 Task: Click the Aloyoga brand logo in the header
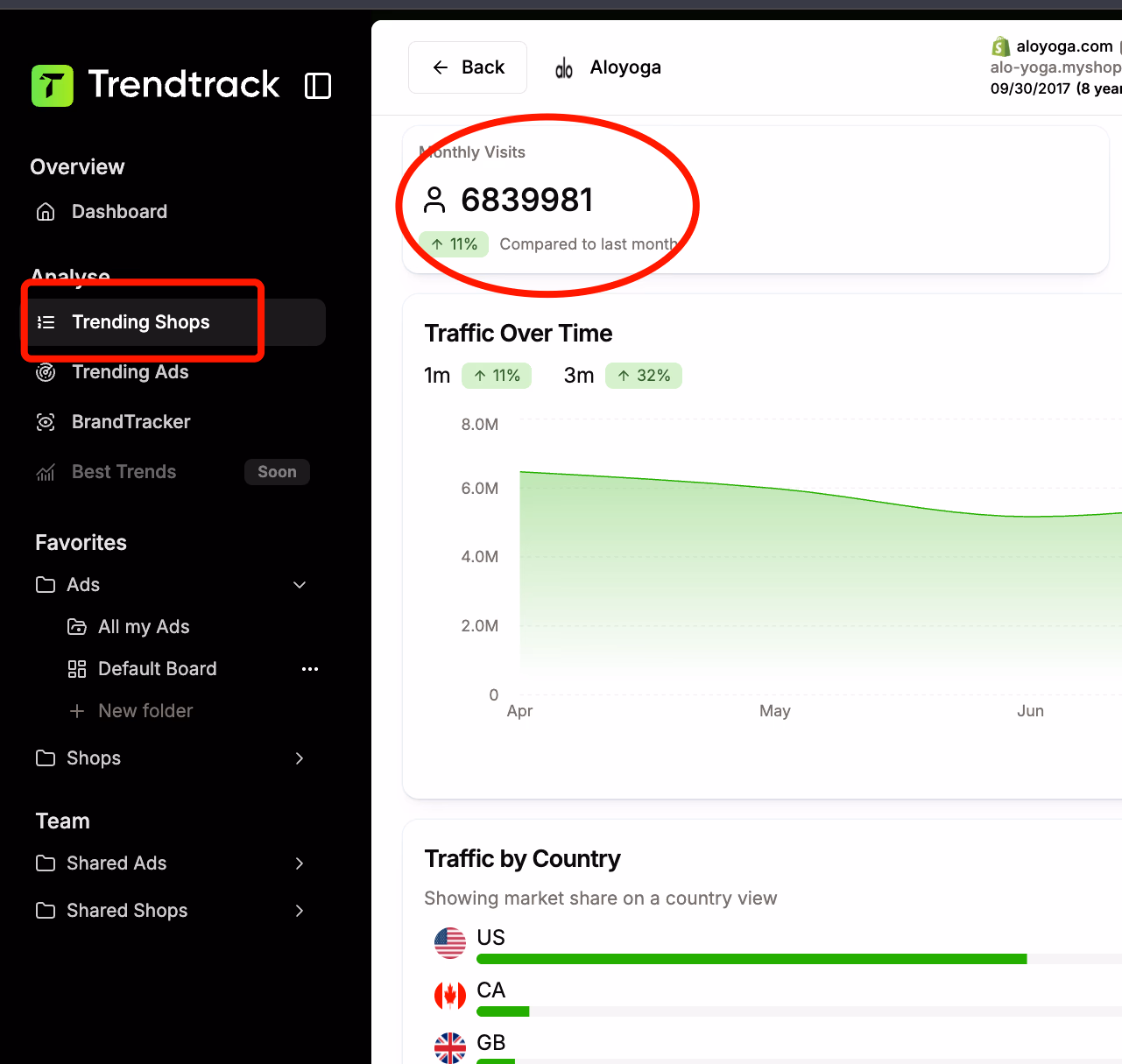(563, 67)
